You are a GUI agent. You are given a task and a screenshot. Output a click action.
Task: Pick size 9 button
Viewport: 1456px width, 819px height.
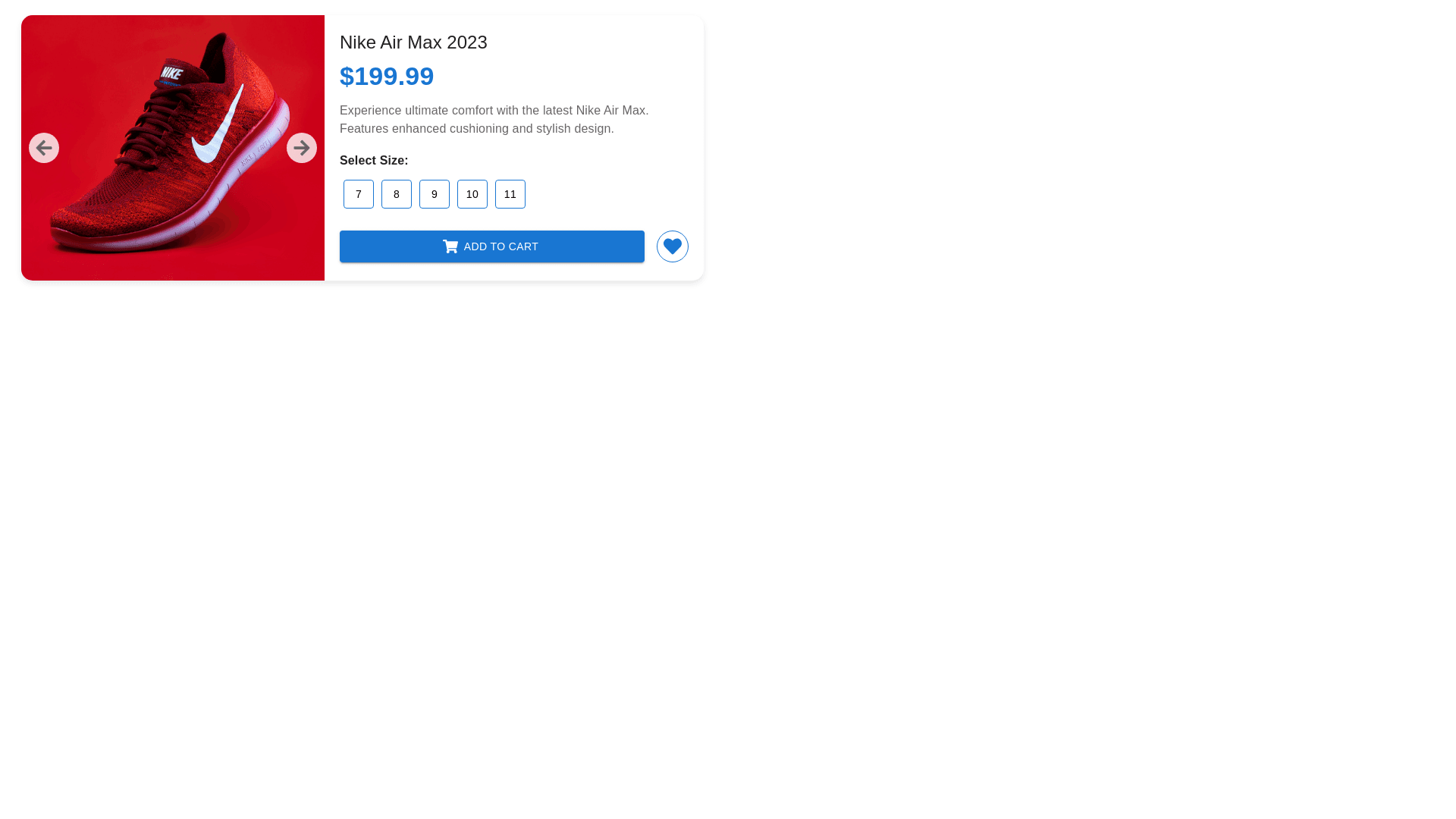435,194
